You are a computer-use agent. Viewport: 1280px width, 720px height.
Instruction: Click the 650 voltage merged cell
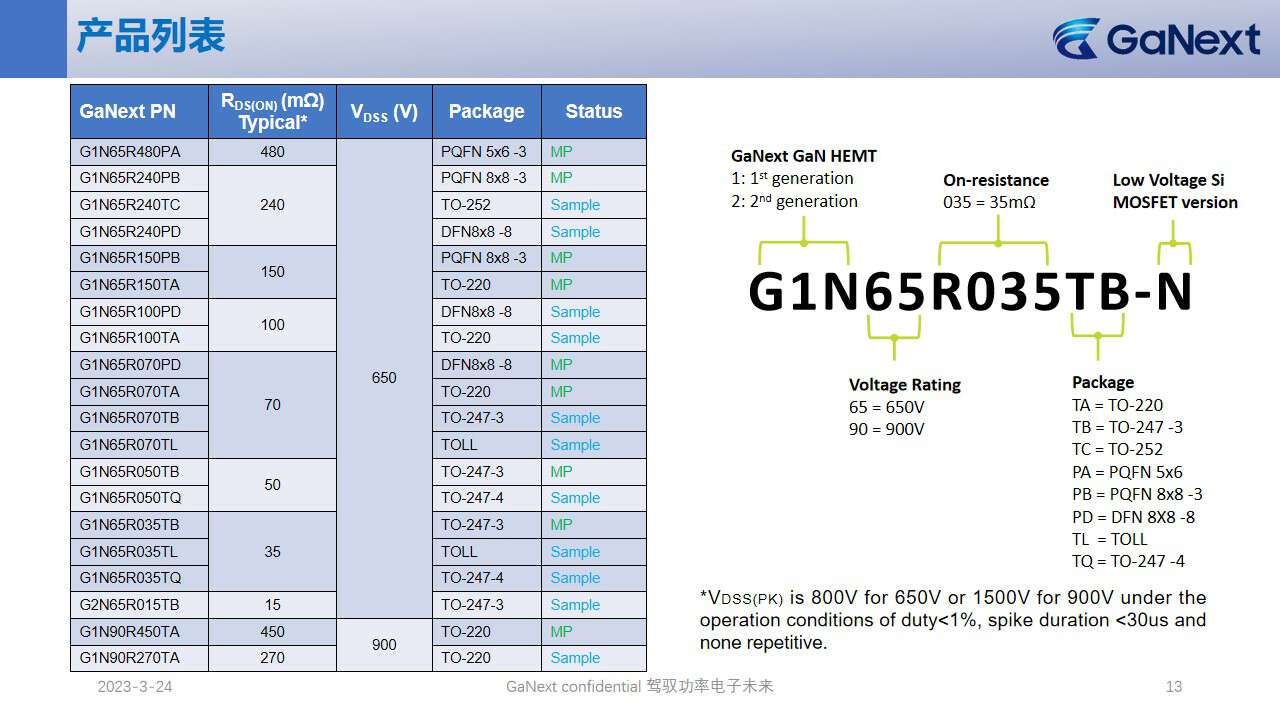[x=384, y=378]
